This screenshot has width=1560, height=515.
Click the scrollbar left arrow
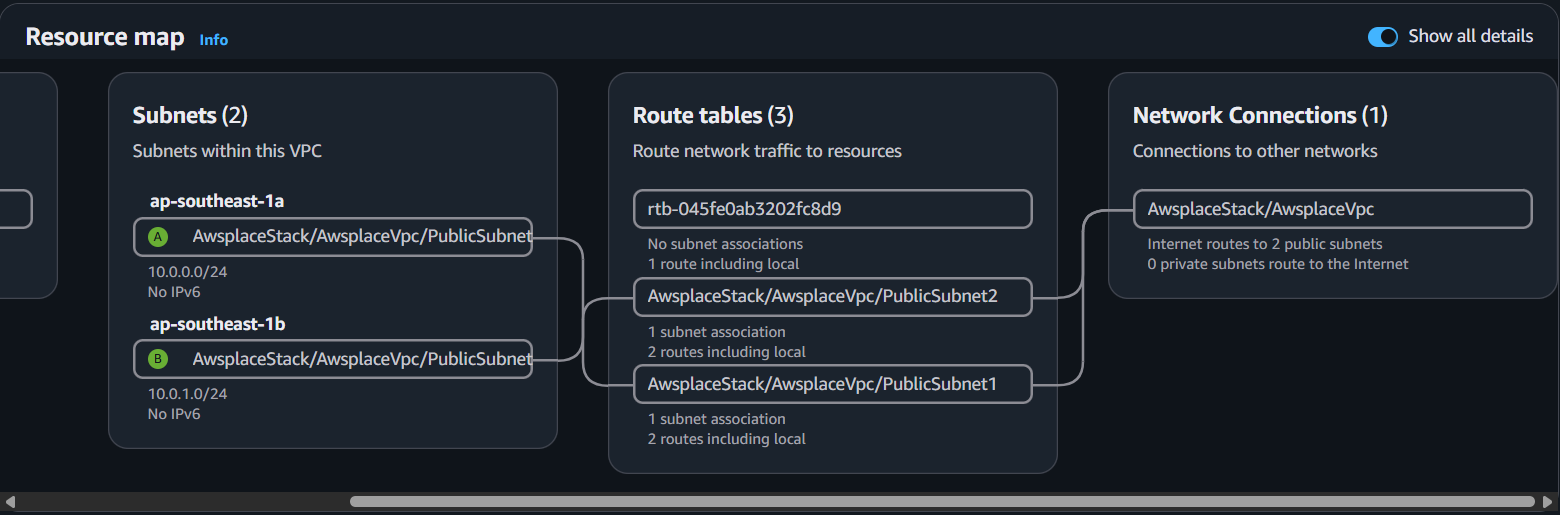pyautogui.click(x=10, y=501)
